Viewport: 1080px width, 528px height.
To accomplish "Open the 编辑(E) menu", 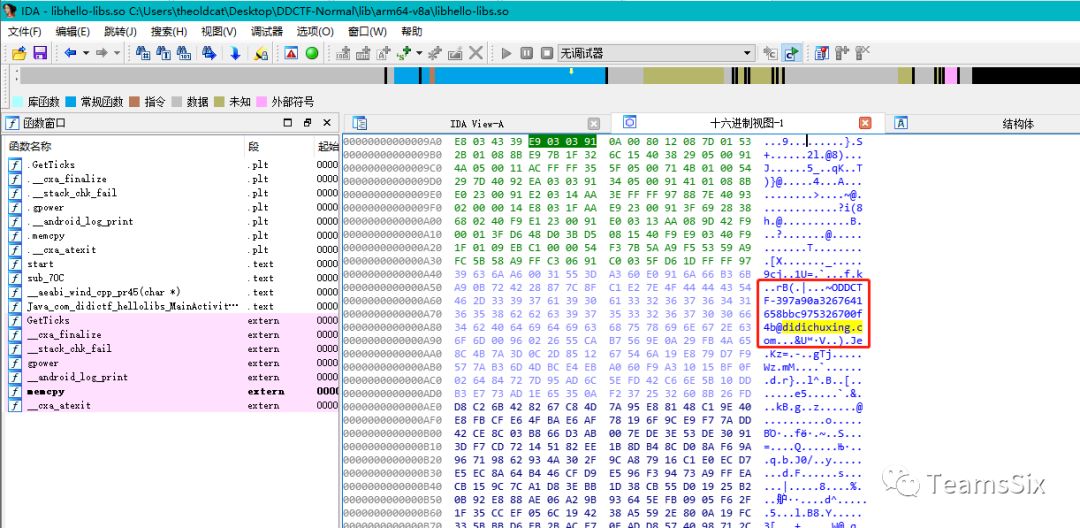I will [x=72, y=32].
